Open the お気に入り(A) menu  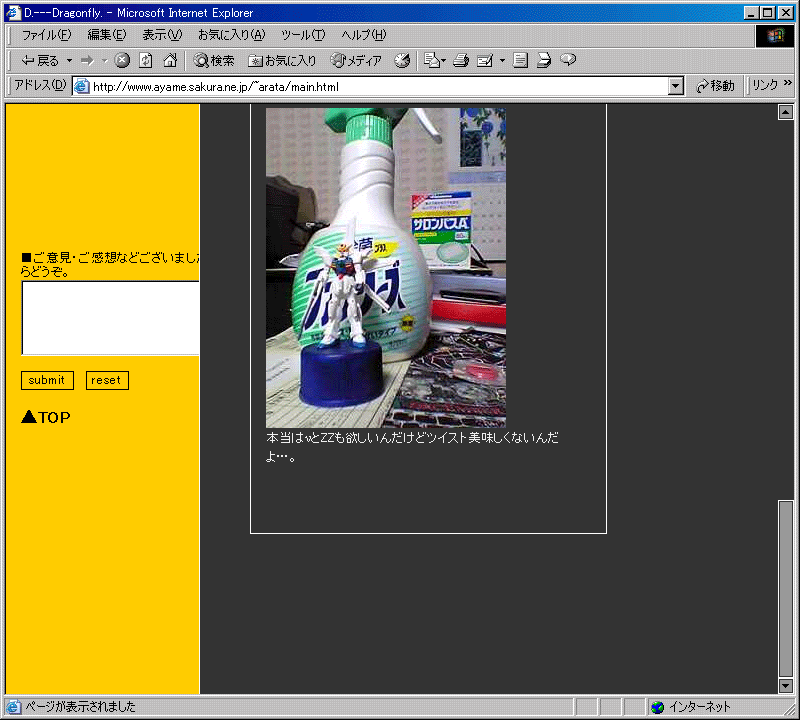[x=232, y=35]
